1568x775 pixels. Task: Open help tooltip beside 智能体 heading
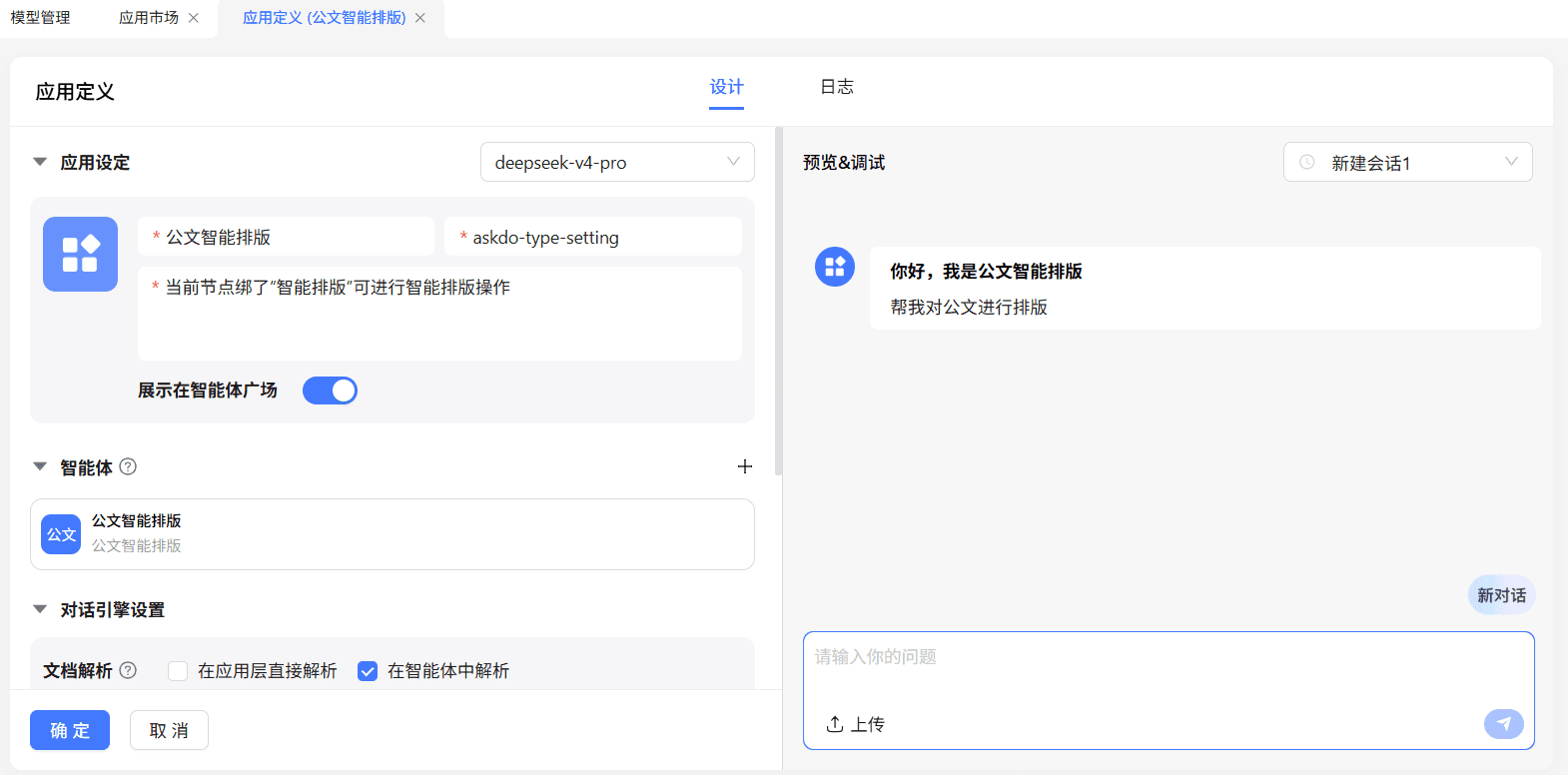[x=128, y=466]
